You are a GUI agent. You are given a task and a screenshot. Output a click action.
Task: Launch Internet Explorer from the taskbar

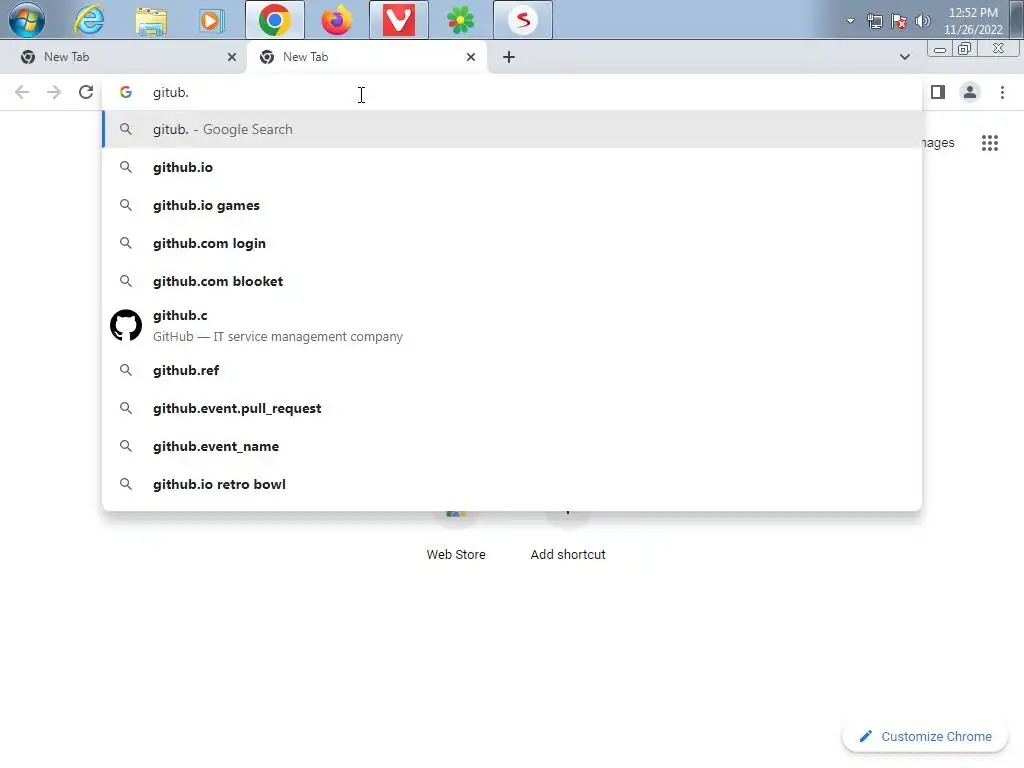89,20
